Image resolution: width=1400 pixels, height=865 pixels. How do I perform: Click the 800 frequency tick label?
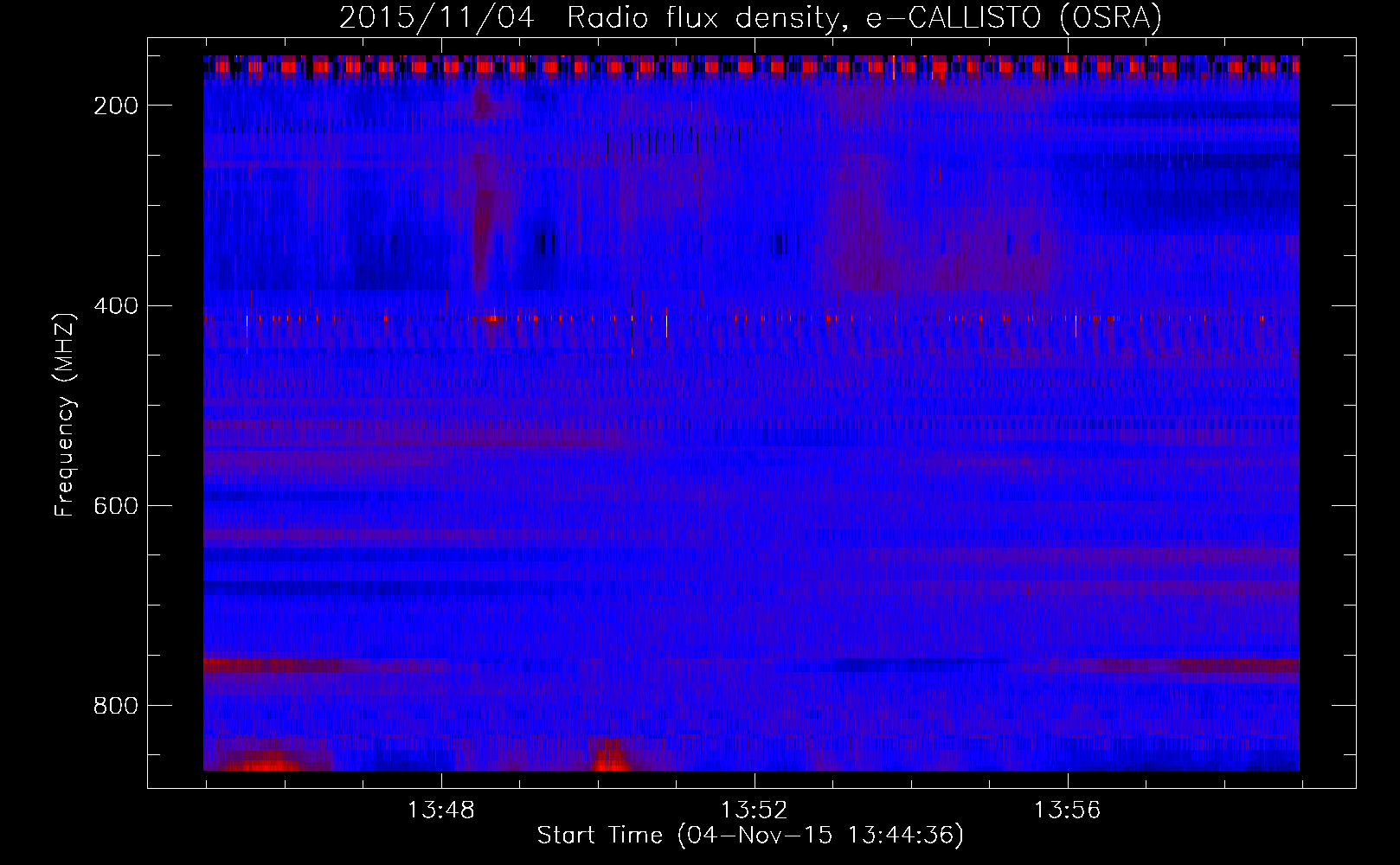(x=116, y=705)
